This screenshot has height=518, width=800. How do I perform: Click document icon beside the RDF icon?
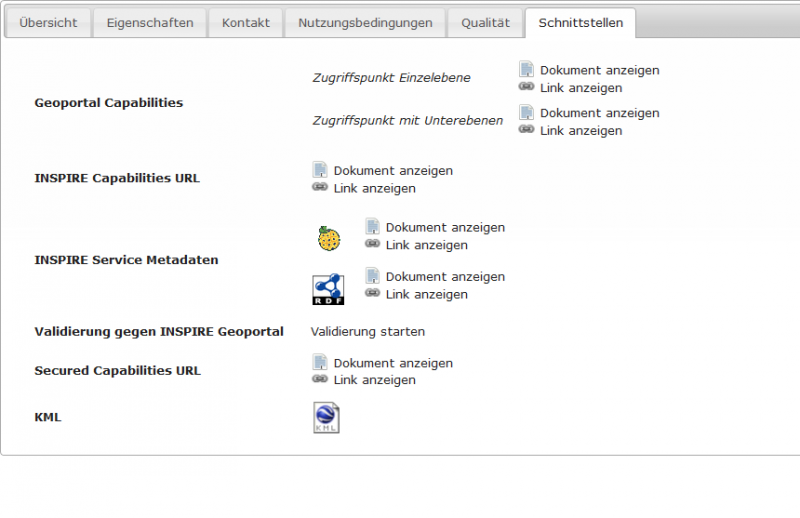(372, 276)
